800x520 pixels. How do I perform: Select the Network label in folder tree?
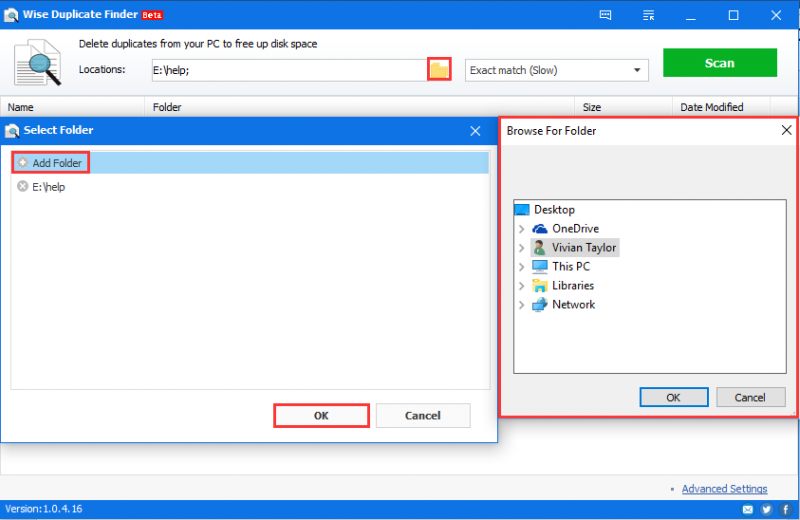coord(573,305)
